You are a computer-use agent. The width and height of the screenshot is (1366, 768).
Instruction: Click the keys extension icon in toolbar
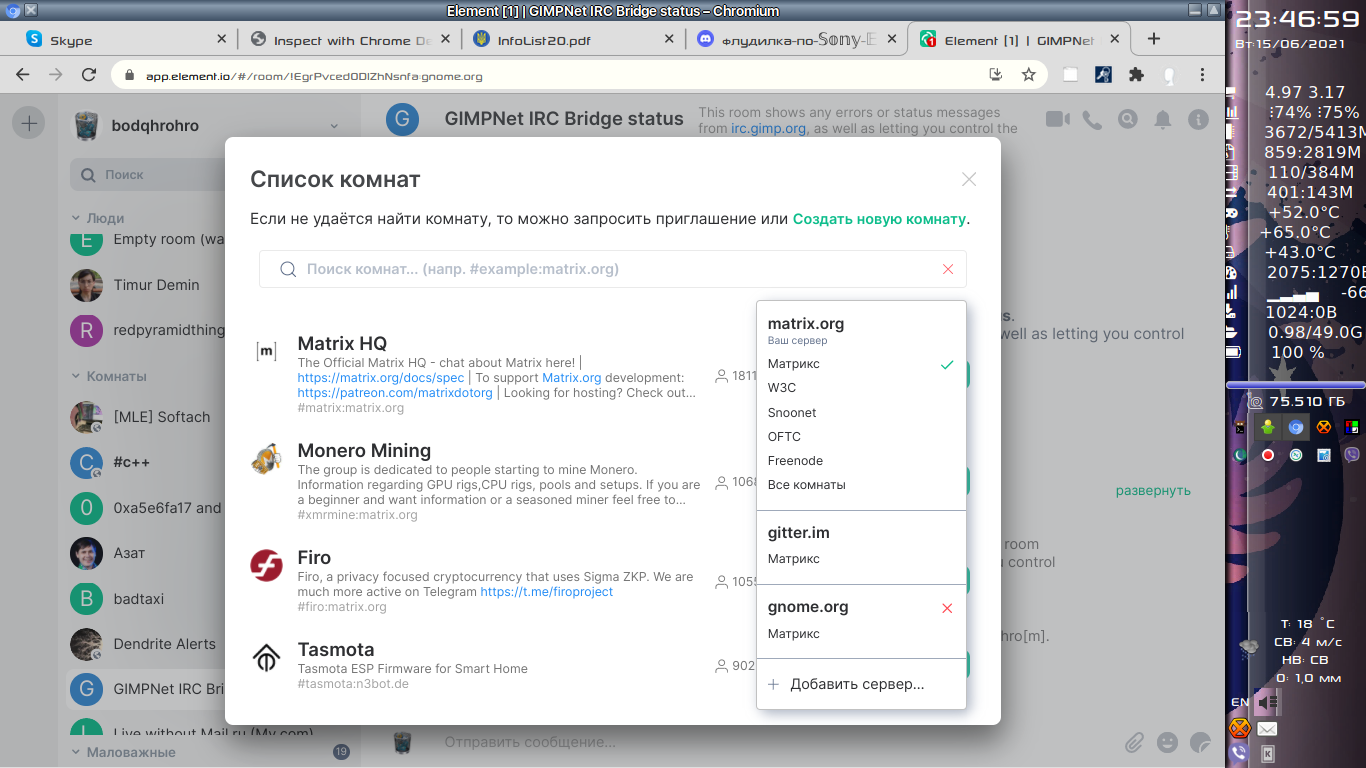coord(1103,75)
